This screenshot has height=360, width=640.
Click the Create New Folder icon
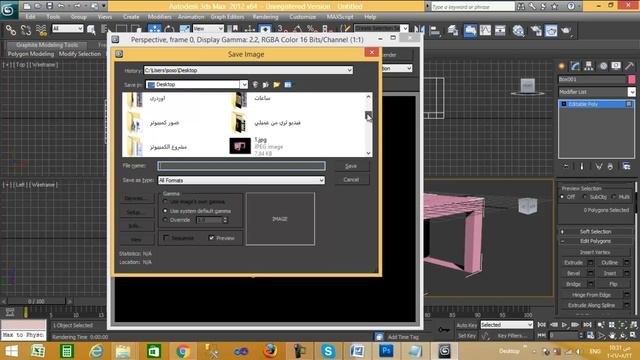277,84
